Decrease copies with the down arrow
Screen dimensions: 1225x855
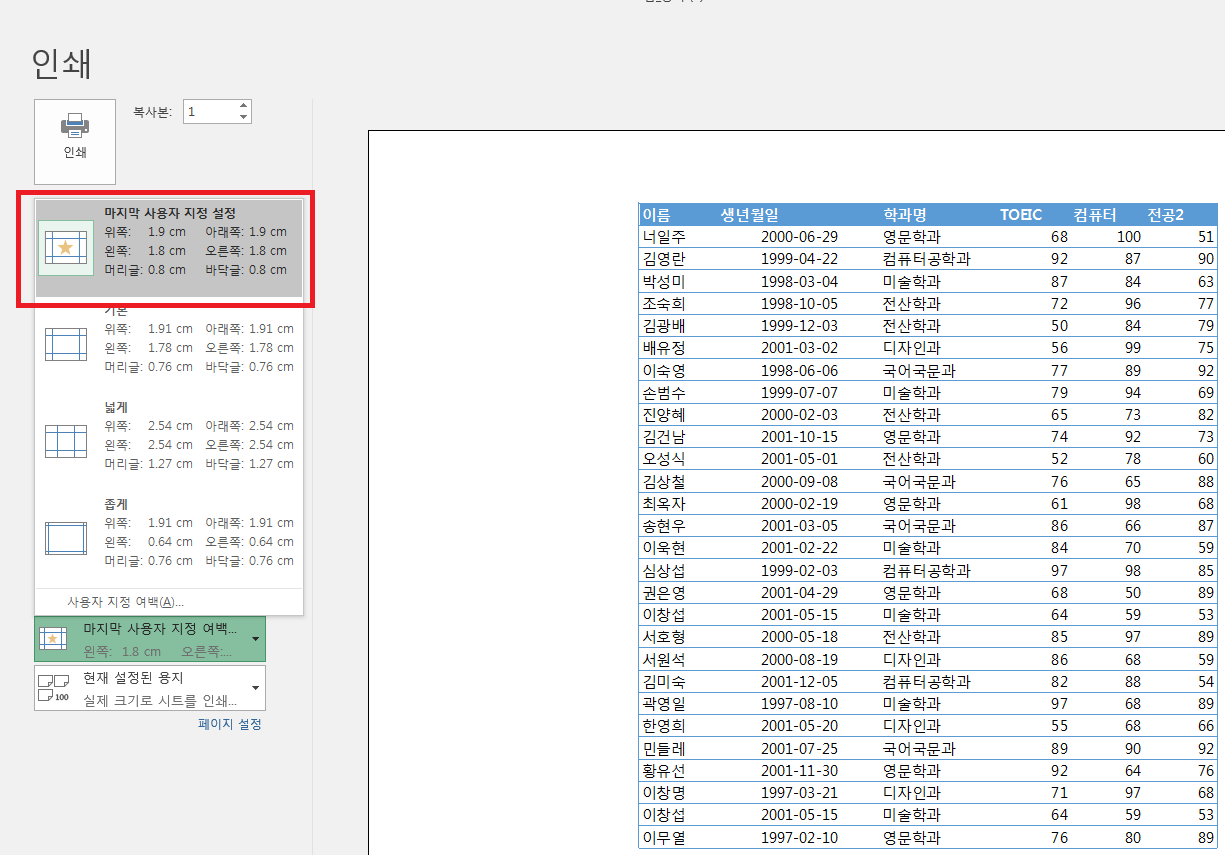click(x=243, y=118)
